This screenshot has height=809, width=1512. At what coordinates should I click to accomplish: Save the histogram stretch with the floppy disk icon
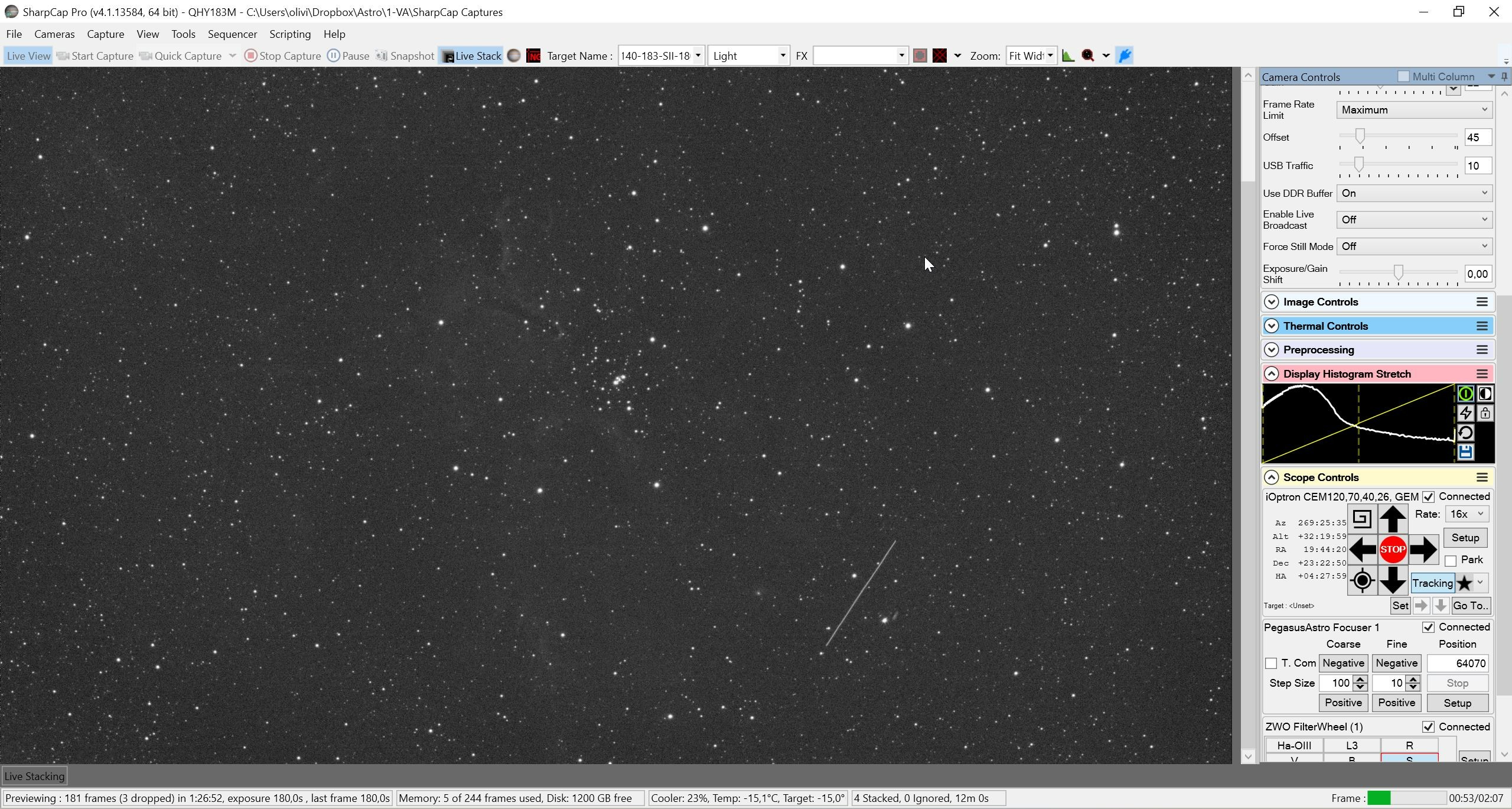click(x=1465, y=452)
